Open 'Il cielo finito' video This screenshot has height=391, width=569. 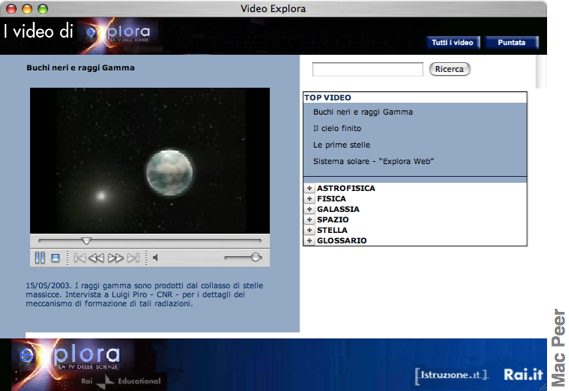click(337, 128)
